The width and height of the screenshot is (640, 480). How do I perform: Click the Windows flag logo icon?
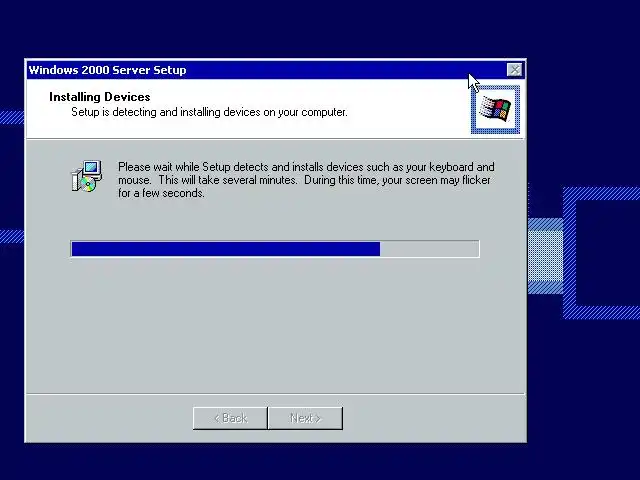495,109
